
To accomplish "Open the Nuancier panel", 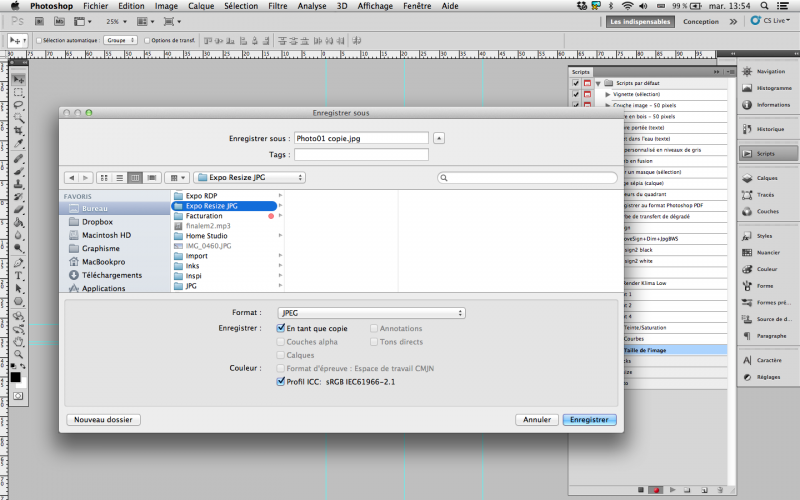I will click(x=768, y=253).
